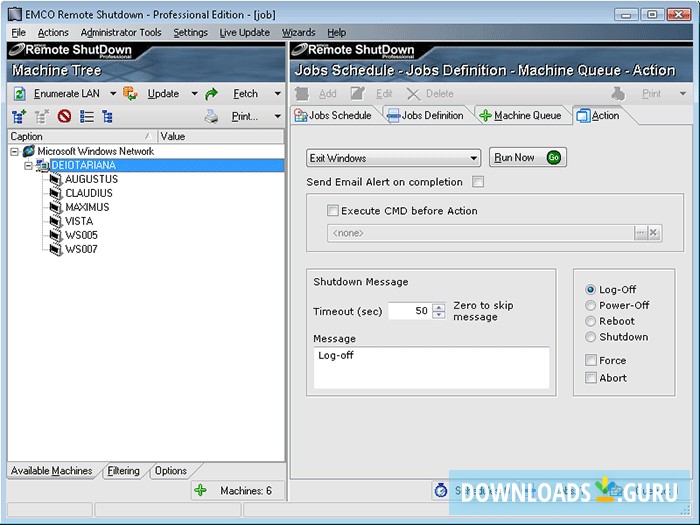Click the CLAUDIUS computer icon
The image size is (700, 525).
click(55, 193)
